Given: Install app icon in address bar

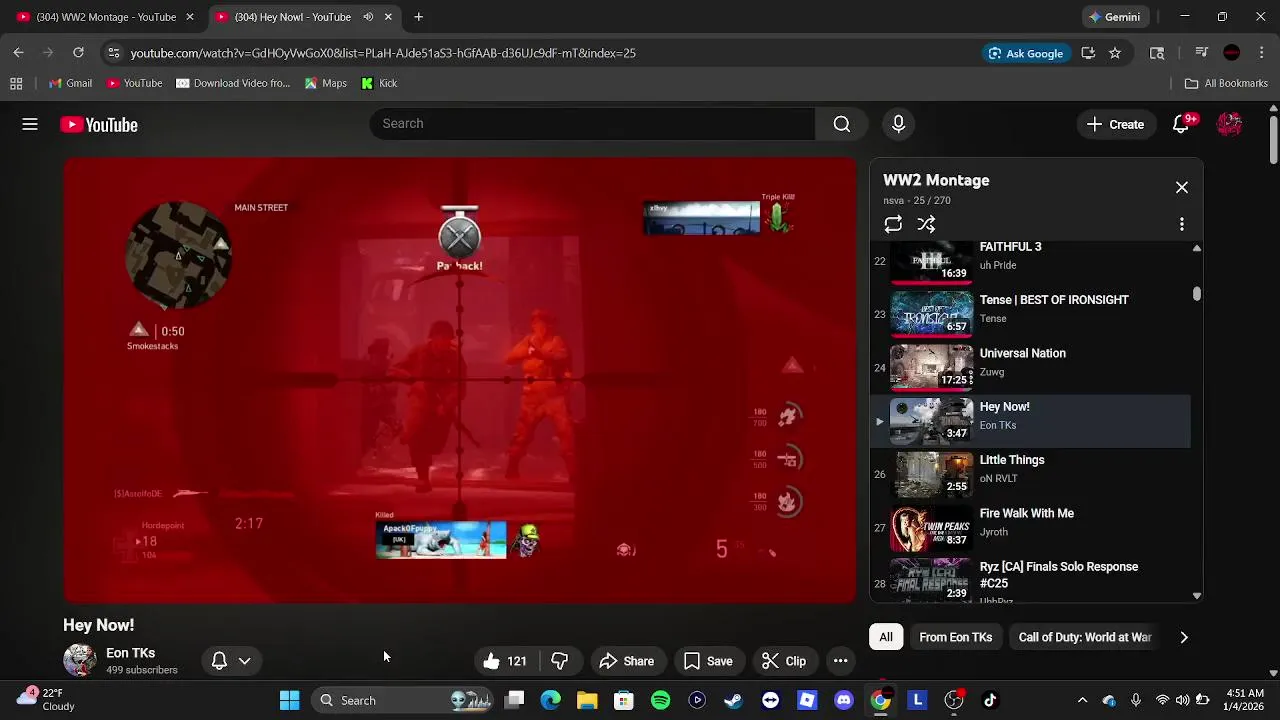Looking at the screenshot, I should (1088, 53).
